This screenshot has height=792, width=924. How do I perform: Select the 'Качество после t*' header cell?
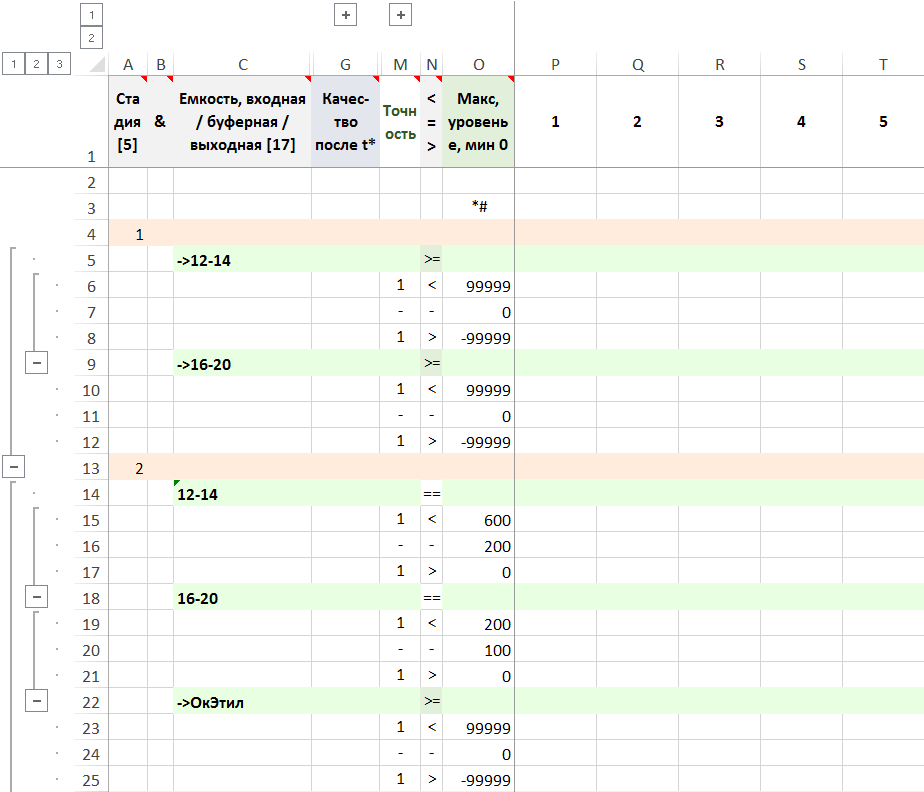[x=345, y=121]
